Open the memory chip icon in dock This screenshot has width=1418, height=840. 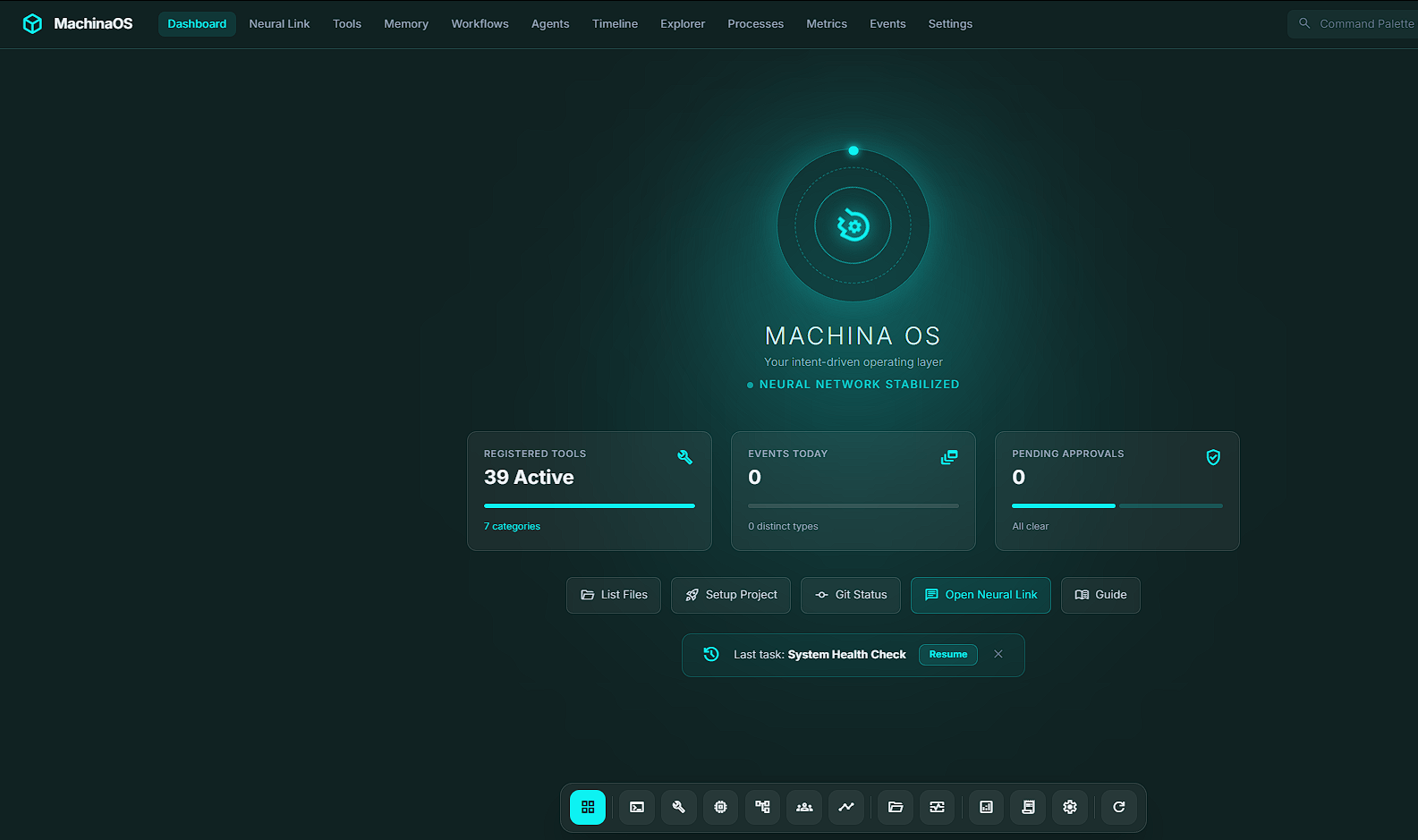pos(721,807)
